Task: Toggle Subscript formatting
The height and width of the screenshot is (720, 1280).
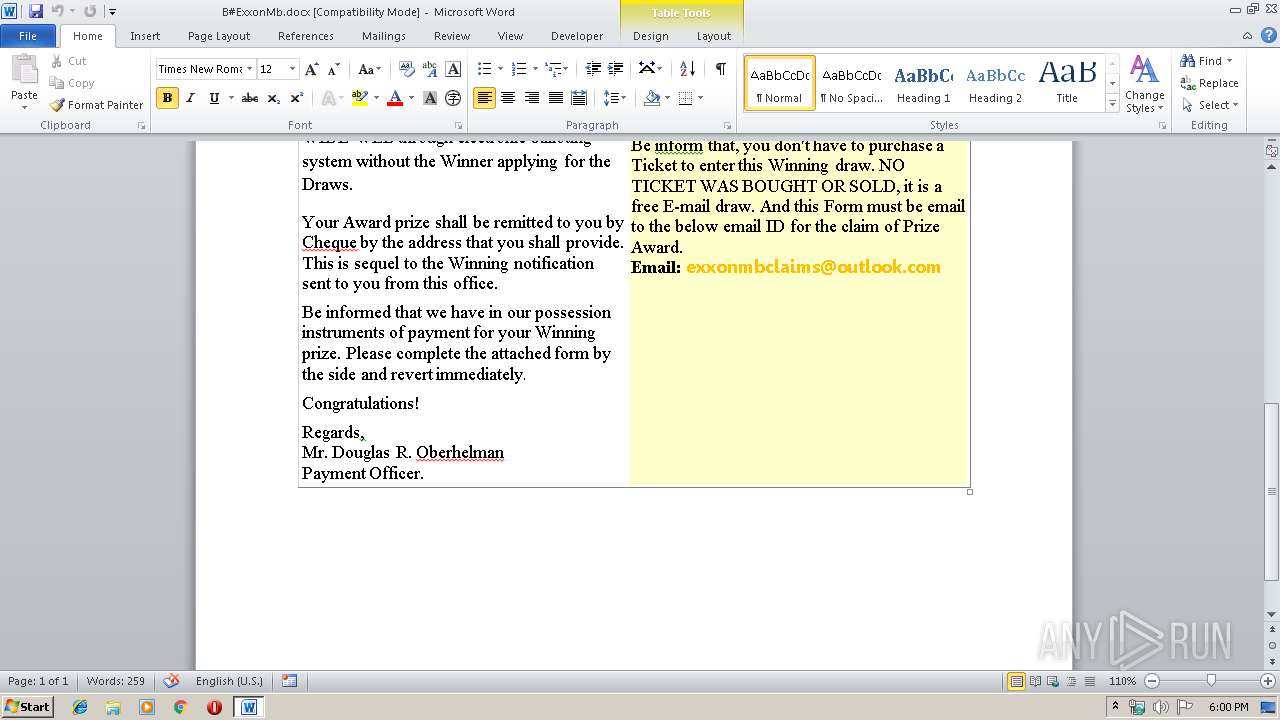Action: point(273,98)
